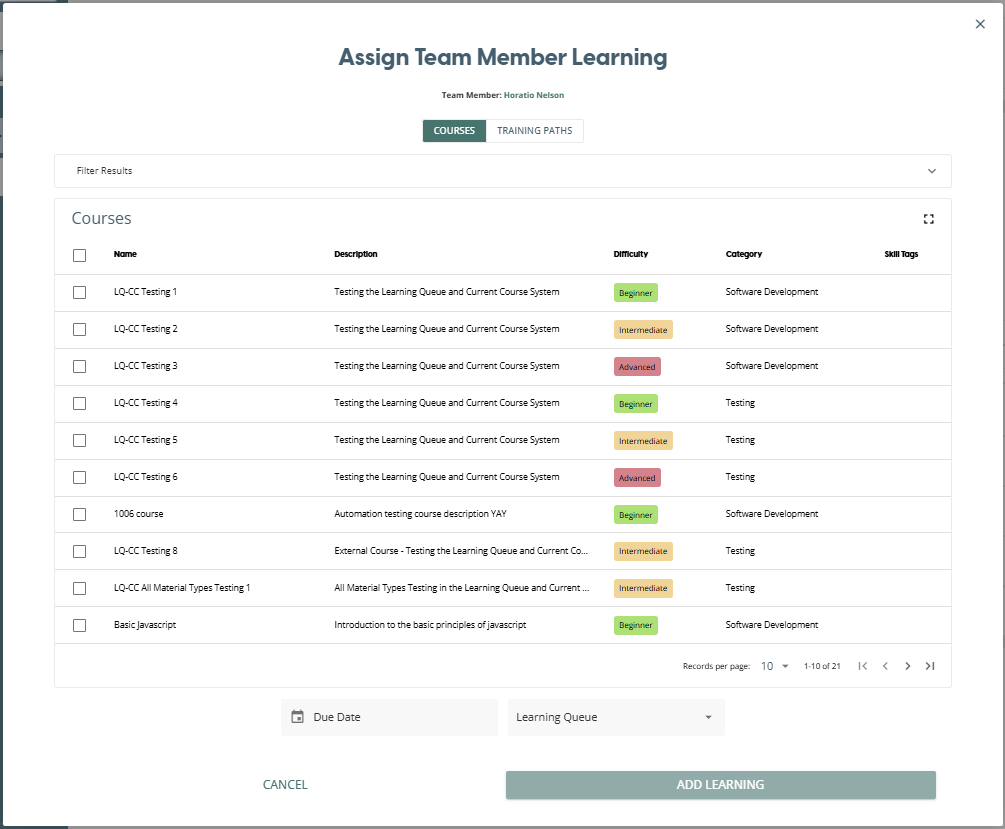Screen dimensions: 1005x829
Task: Select the Courses tab
Action: click(454, 131)
